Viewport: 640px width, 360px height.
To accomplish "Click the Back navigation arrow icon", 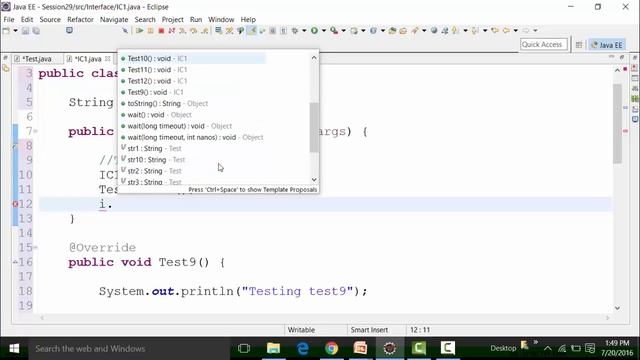I will [x=507, y=30].
